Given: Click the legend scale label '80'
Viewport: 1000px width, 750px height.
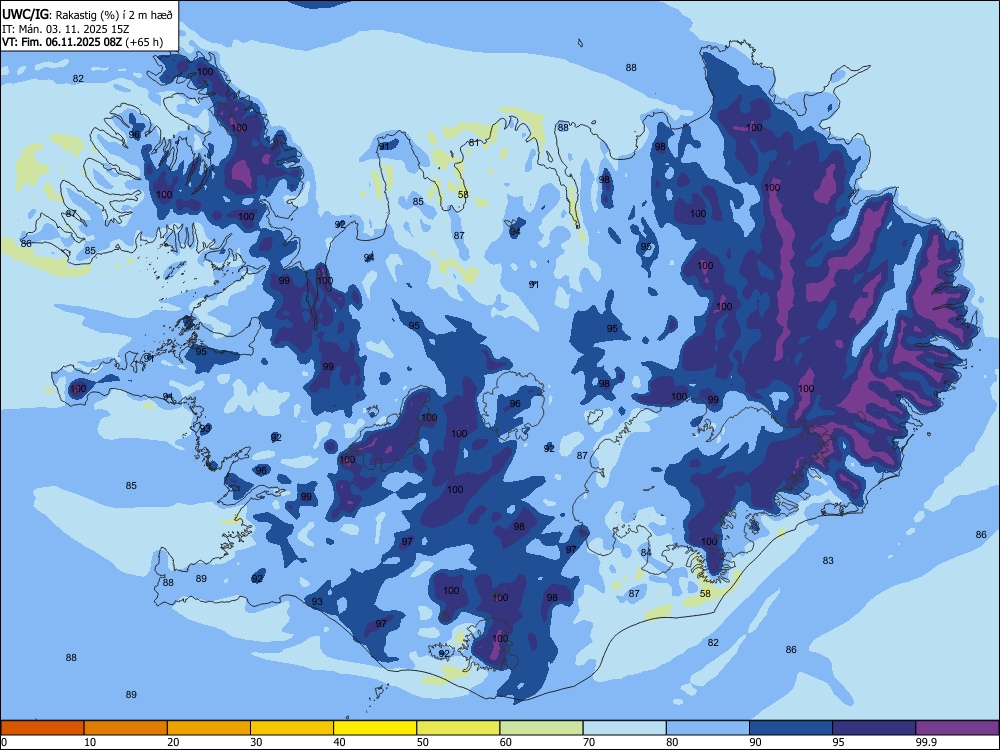Looking at the screenshot, I should click(672, 742).
